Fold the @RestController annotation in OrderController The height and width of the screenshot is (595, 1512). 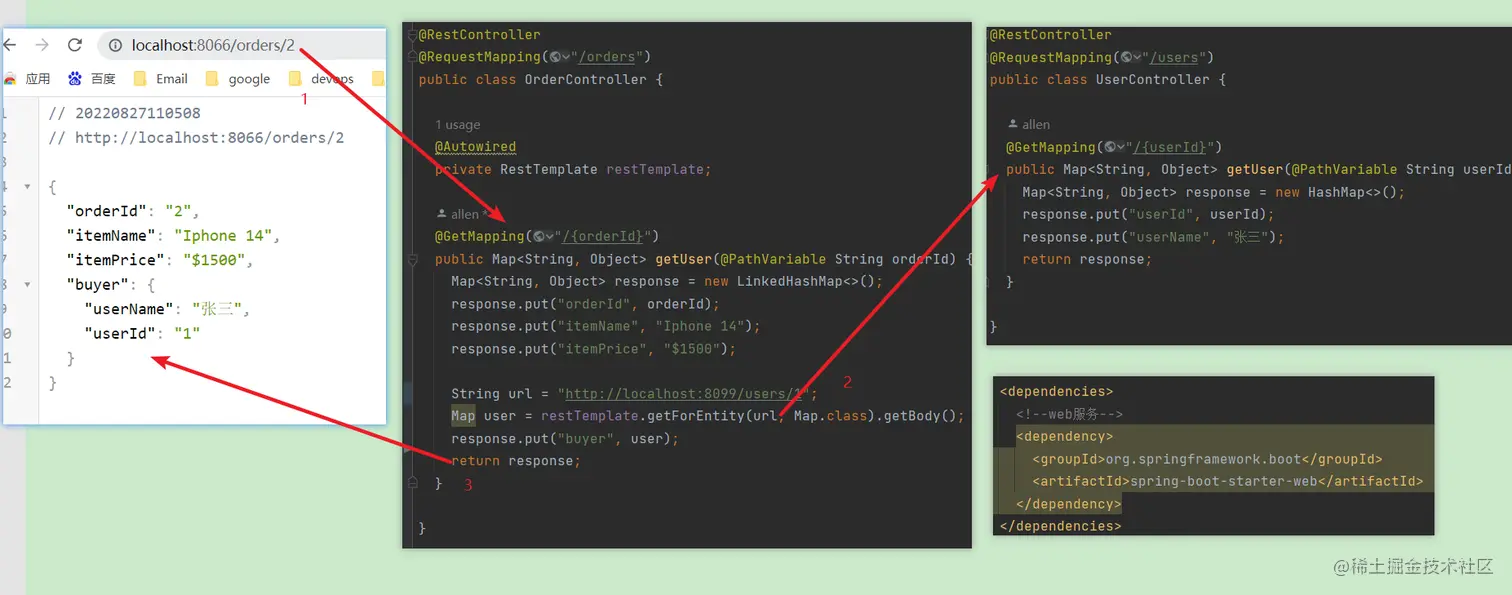pyautogui.click(x=411, y=35)
